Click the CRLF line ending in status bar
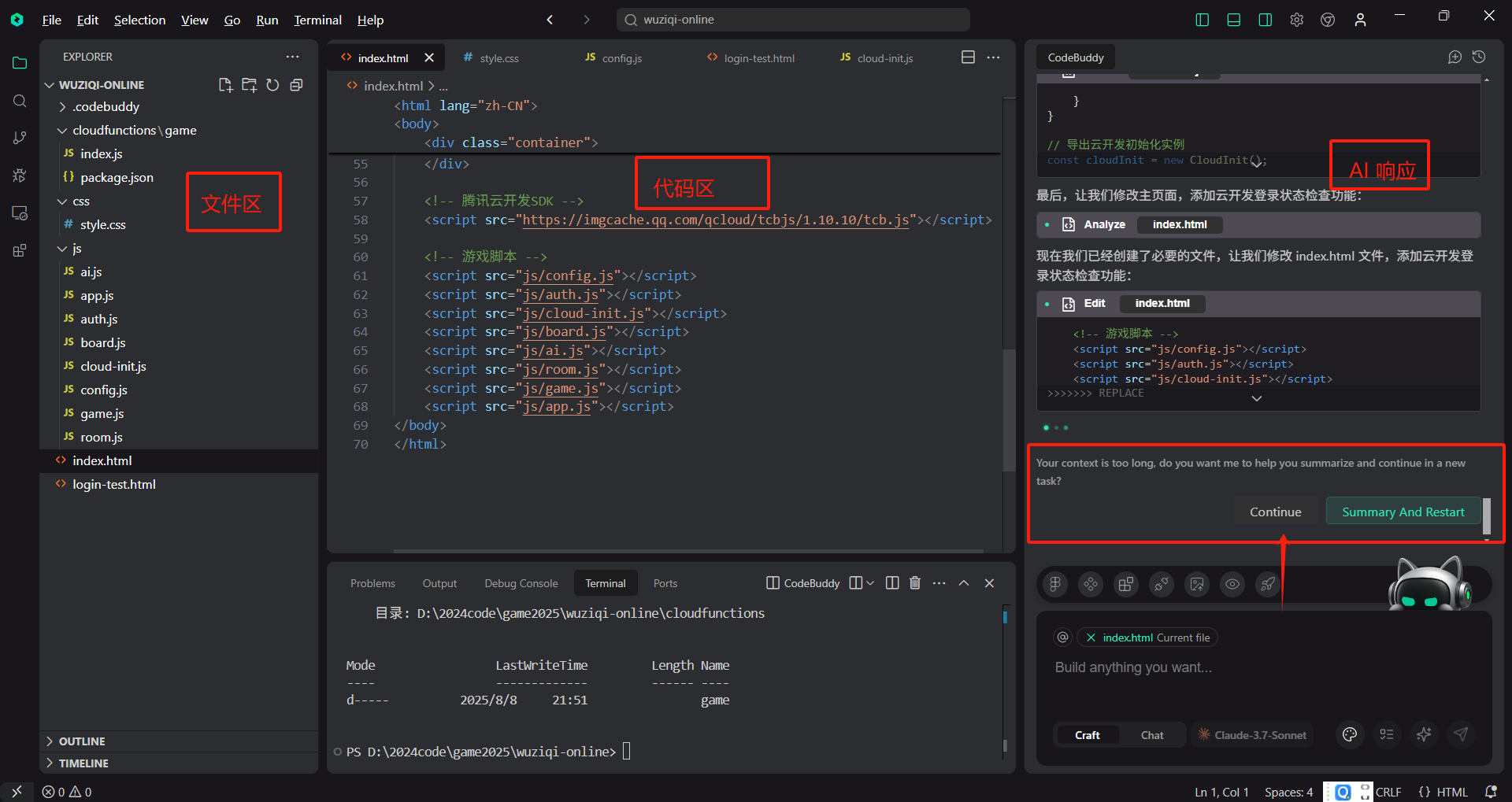The image size is (1512, 802). pos(1388,792)
